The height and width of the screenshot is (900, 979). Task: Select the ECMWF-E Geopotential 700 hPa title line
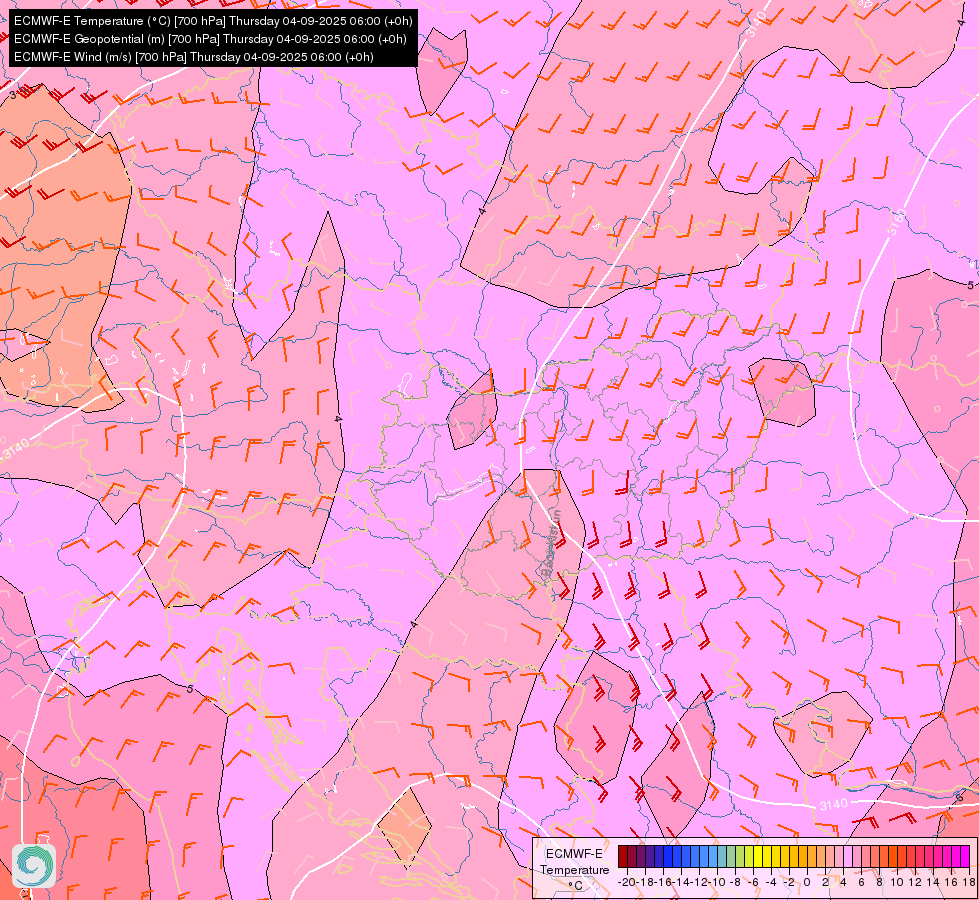(x=210, y=39)
